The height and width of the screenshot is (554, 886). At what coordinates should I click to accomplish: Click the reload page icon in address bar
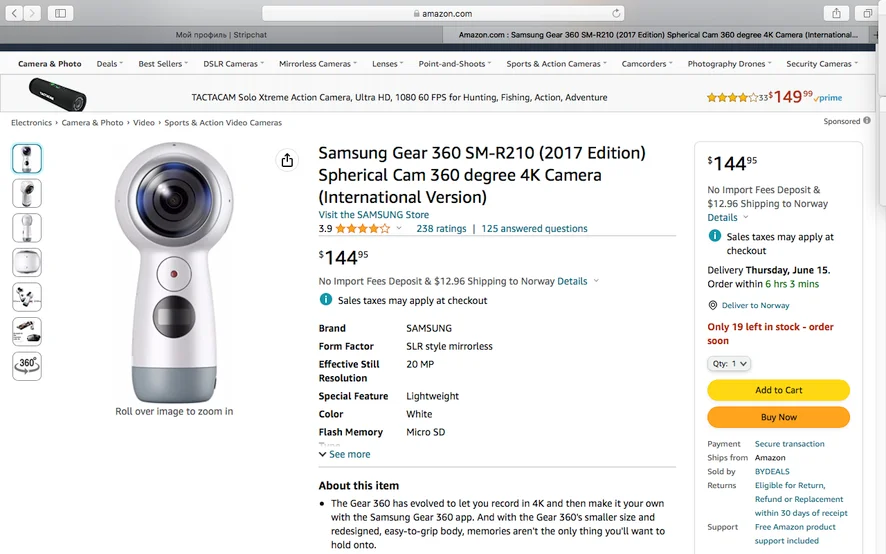click(x=616, y=14)
